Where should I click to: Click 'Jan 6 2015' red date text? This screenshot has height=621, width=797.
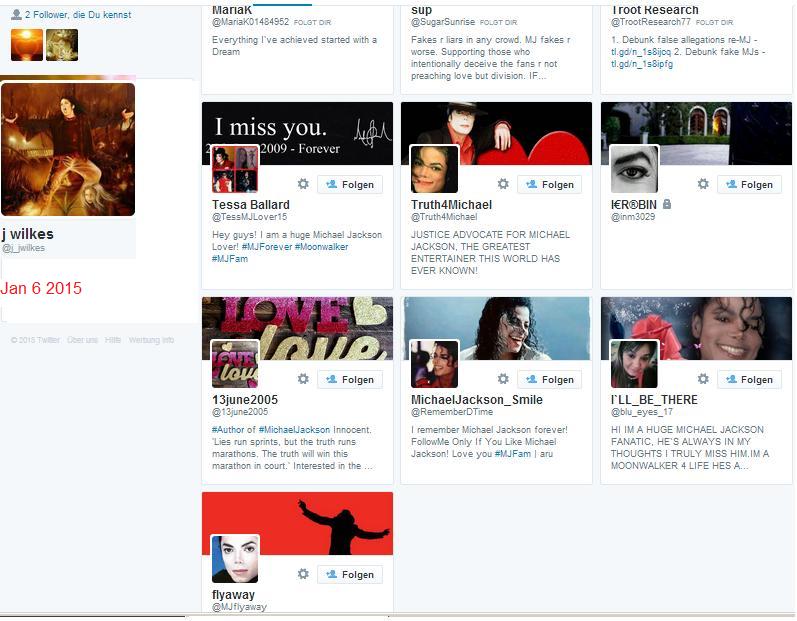point(41,288)
